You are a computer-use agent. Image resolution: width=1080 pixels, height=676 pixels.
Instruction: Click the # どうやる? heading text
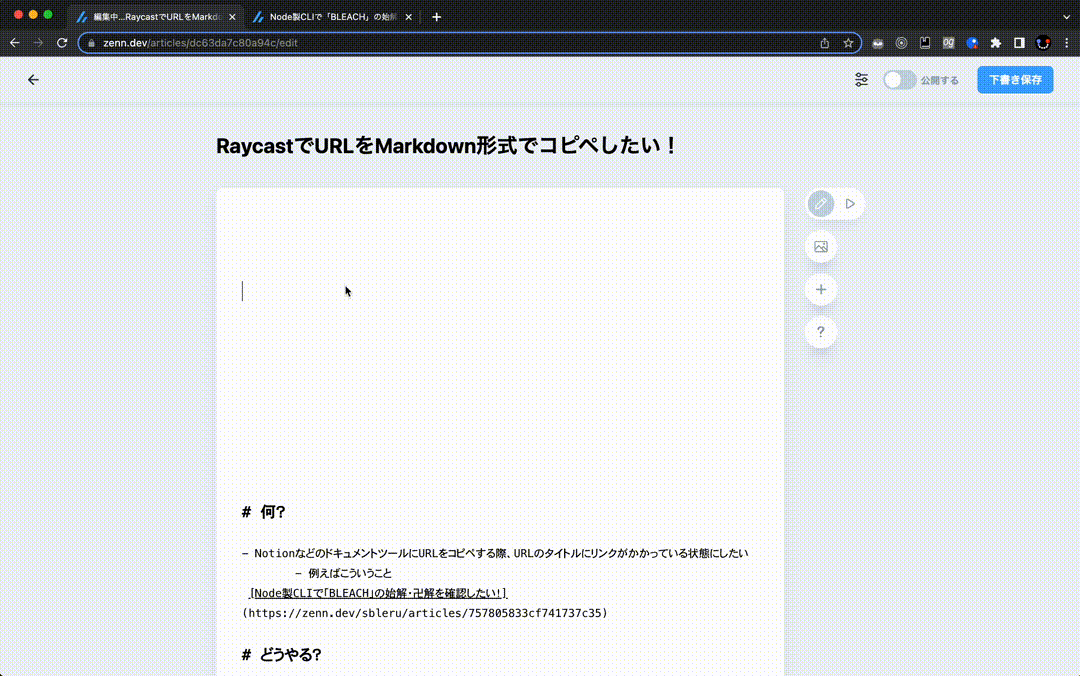tap(281, 655)
